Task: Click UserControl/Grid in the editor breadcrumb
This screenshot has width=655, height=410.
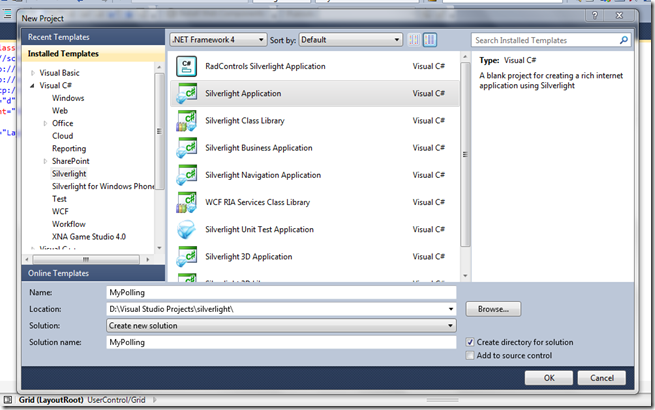Action: pos(116,400)
